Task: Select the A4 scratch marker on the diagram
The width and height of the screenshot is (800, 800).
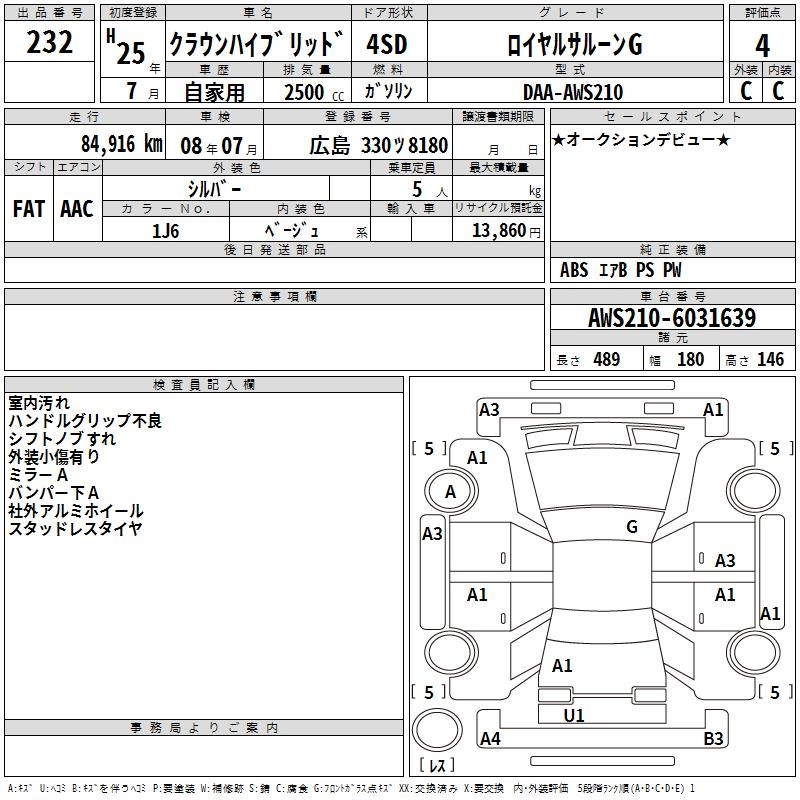Action: [x=490, y=739]
